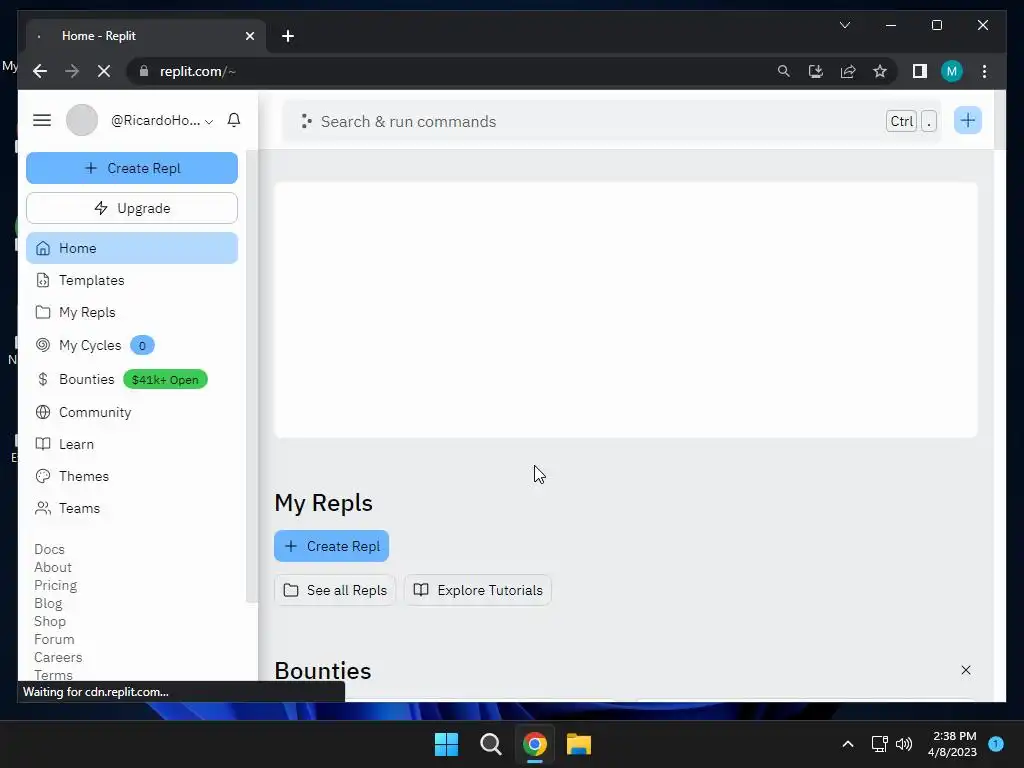Viewport: 1024px width, 768px height.
Task: Show hidden system tray icons
Action: [848, 744]
